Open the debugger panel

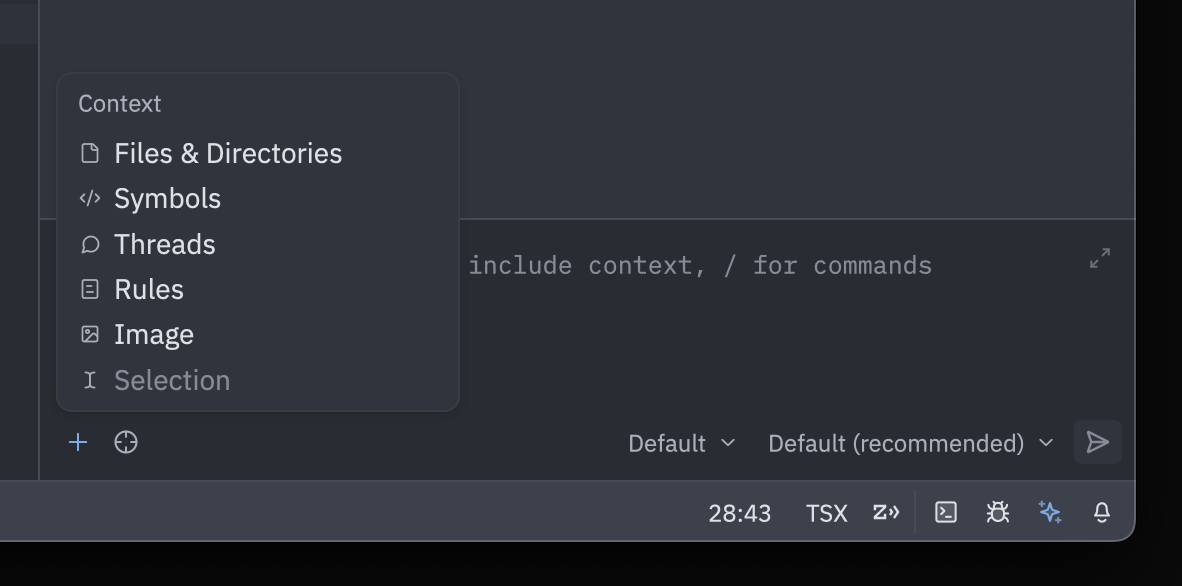[997, 512]
